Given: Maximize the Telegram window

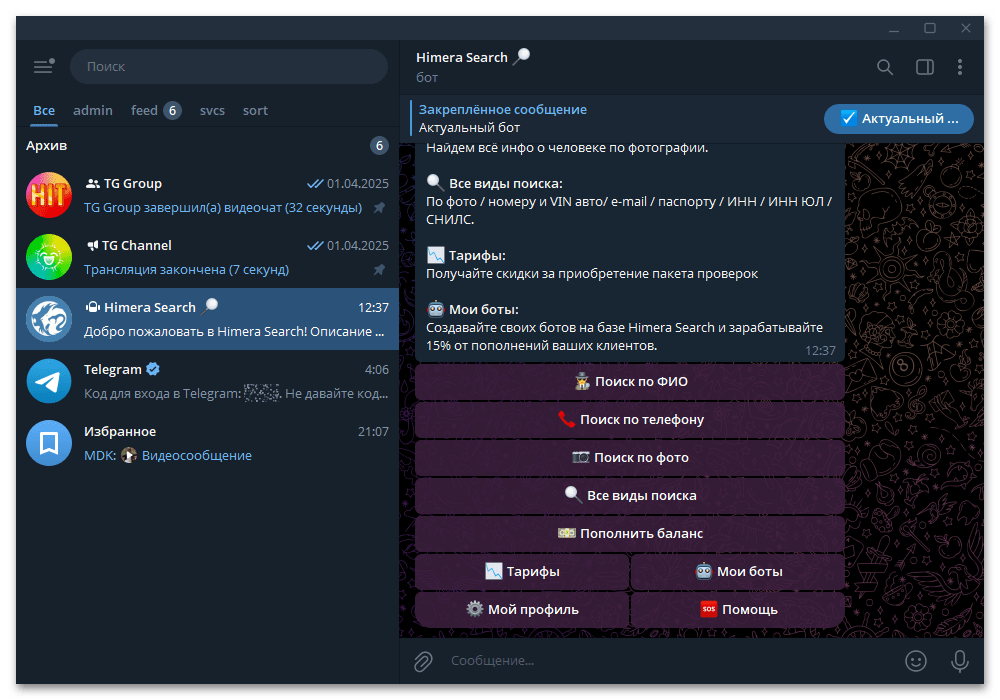Looking at the screenshot, I should [930, 28].
